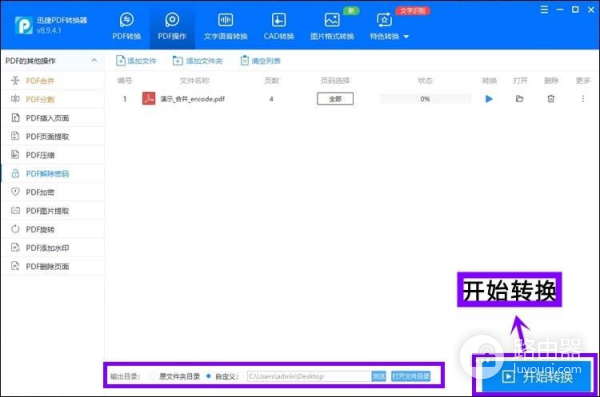Select PDF添加水印 in sidebar
The height and width of the screenshot is (397, 600).
[x=53, y=248]
